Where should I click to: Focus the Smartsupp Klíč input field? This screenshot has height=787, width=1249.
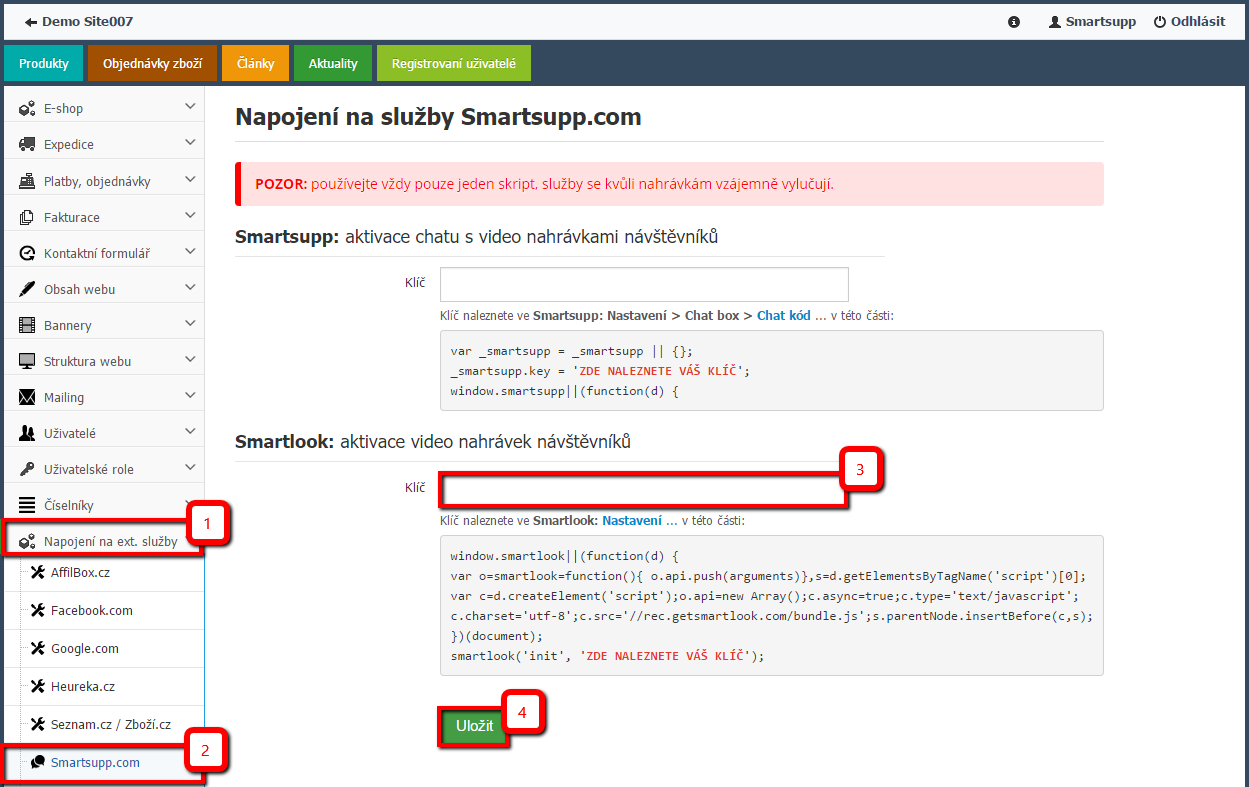pos(644,284)
